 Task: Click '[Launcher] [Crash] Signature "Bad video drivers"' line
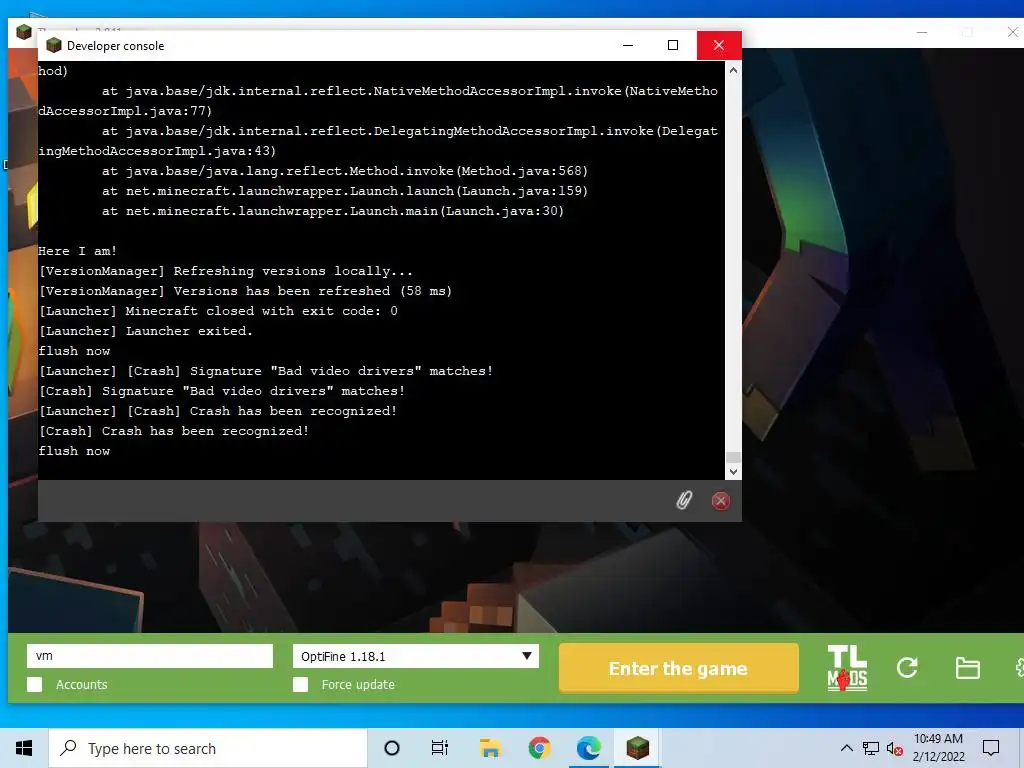(265, 371)
